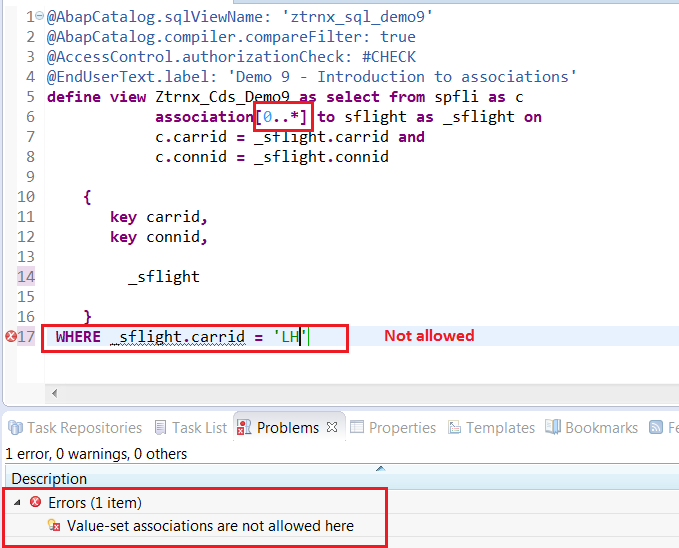Viewport: 679px width, 548px height.
Task: Click the view name Ztrnx_Cds_Demo9
Action: (x=223, y=97)
